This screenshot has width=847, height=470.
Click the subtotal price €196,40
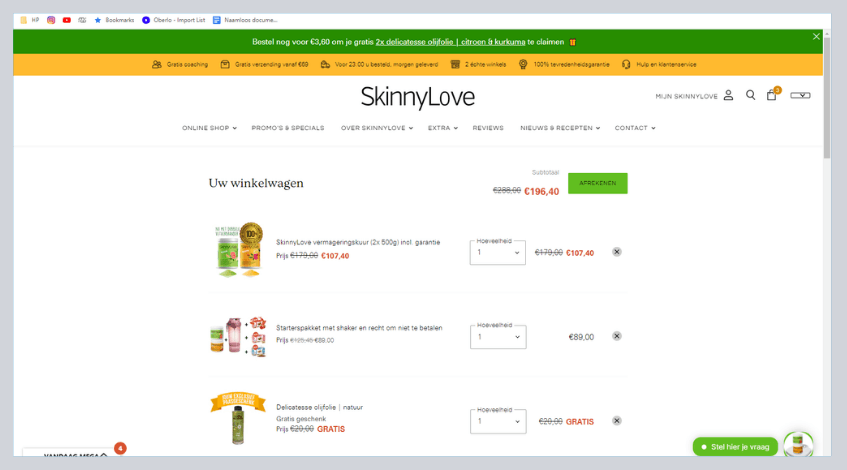pyautogui.click(x=541, y=192)
